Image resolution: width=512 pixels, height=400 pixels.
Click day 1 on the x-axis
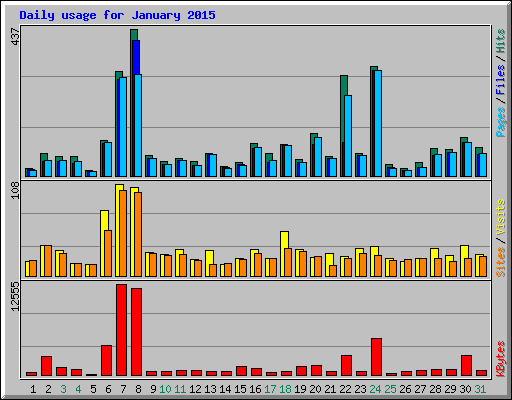(33, 389)
